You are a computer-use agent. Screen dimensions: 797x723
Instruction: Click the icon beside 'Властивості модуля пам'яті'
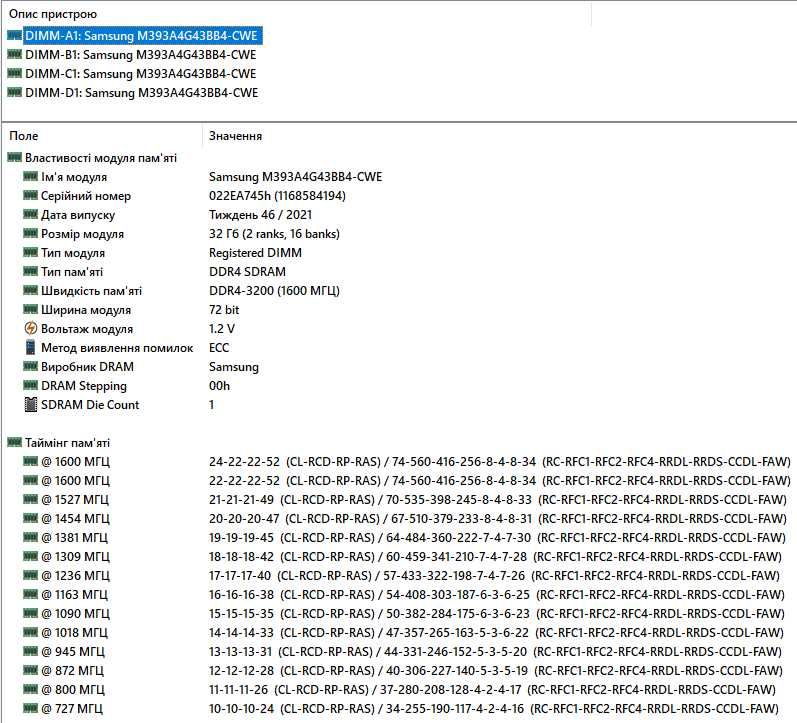[x=15, y=157]
